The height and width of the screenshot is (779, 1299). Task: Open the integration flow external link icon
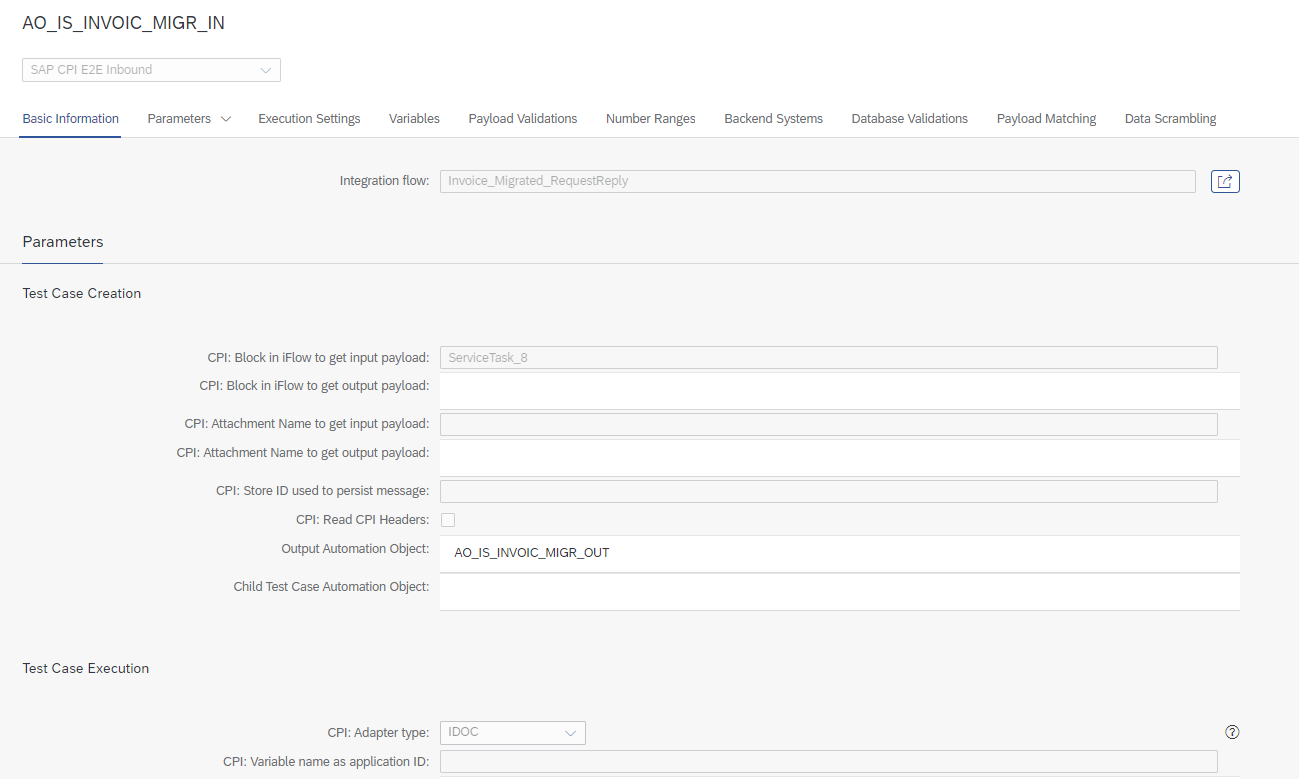coord(1225,181)
